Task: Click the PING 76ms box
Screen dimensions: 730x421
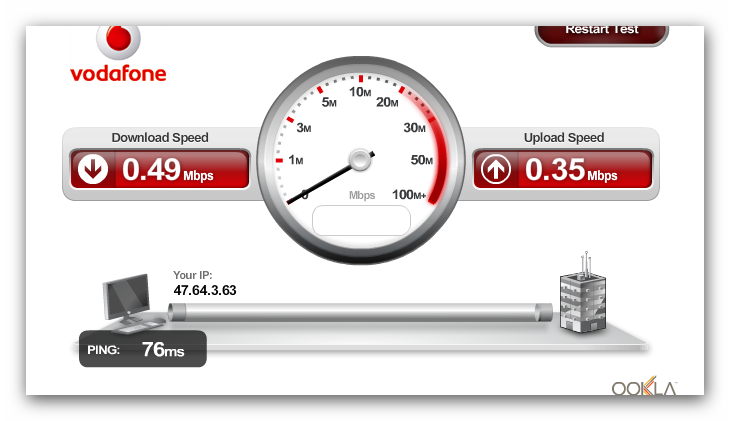Action: tap(143, 349)
